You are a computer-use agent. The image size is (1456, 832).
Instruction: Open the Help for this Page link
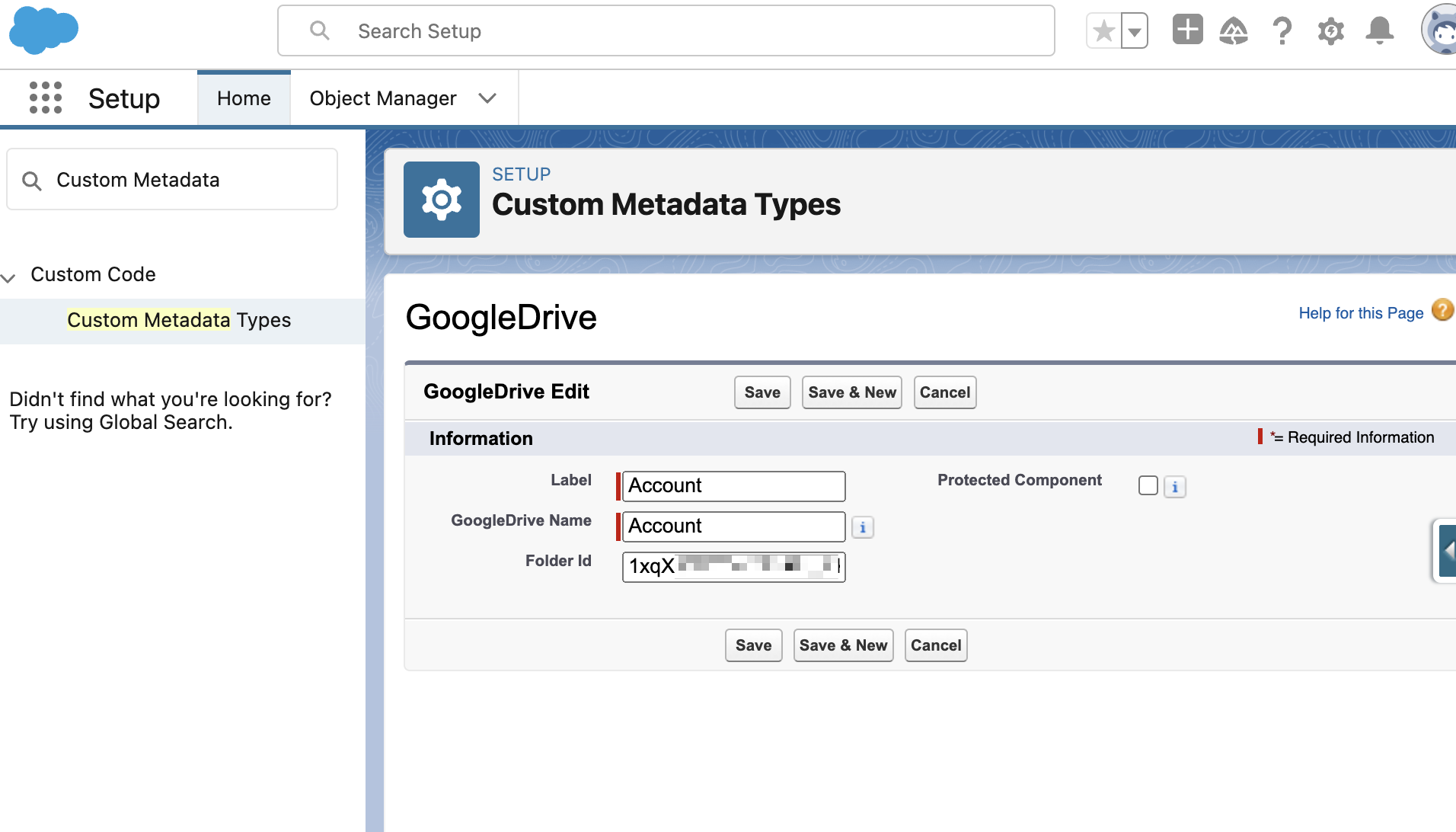coord(1361,313)
